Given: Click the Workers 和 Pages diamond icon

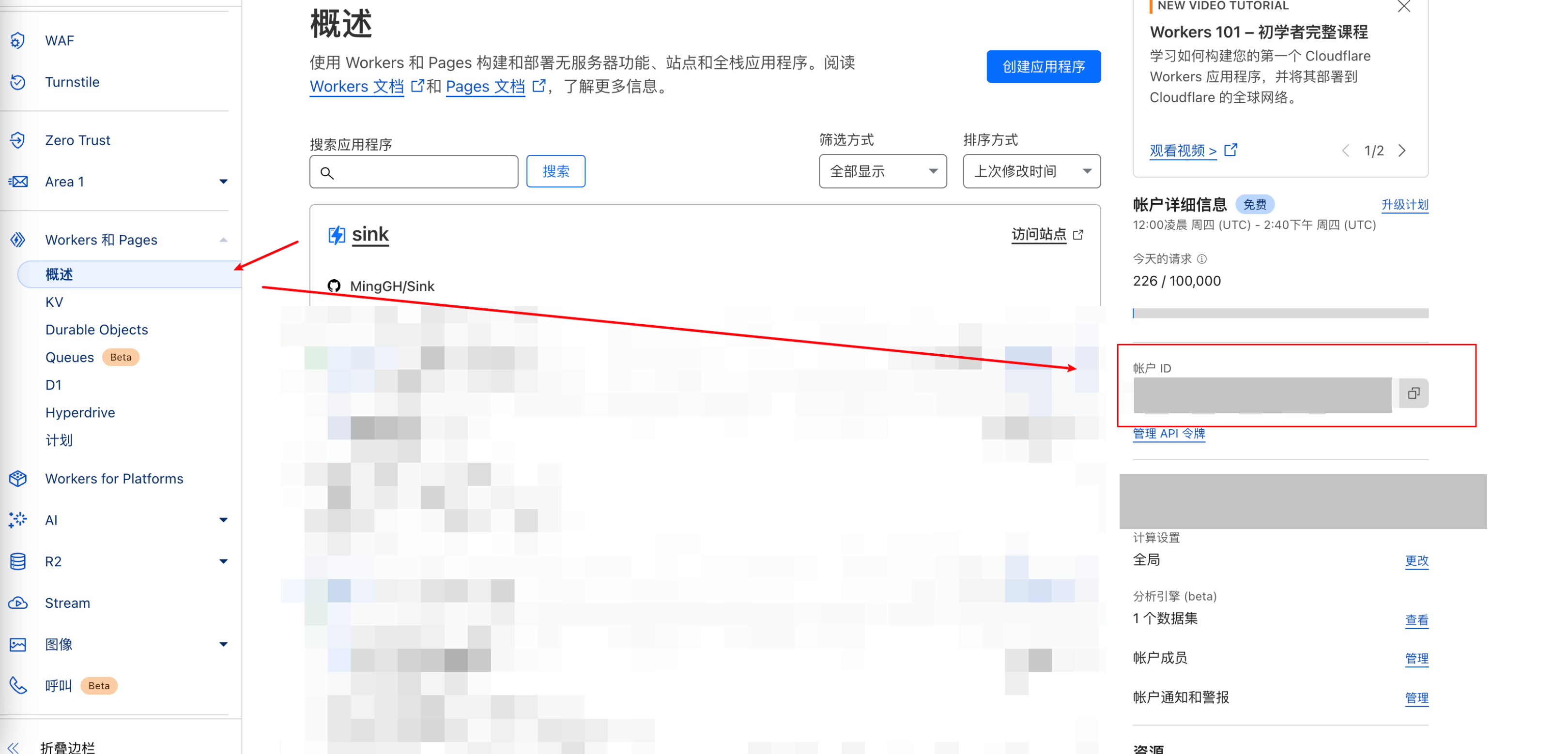Looking at the screenshot, I should click(x=17, y=240).
